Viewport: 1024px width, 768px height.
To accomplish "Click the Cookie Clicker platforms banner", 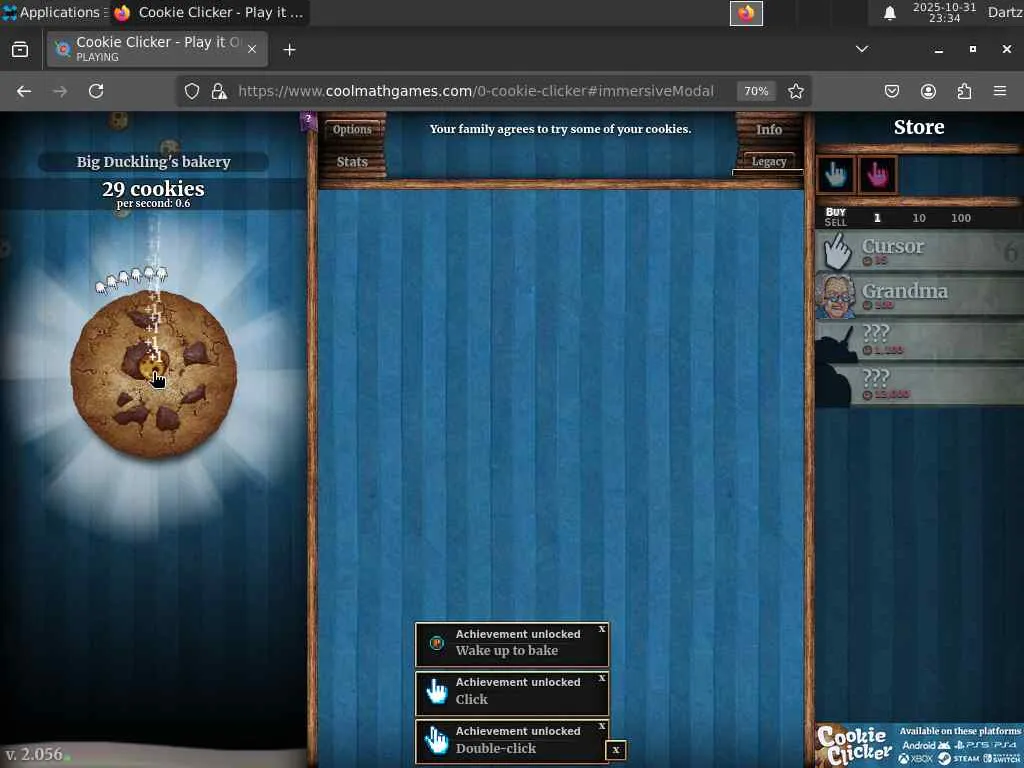I will pos(920,744).
